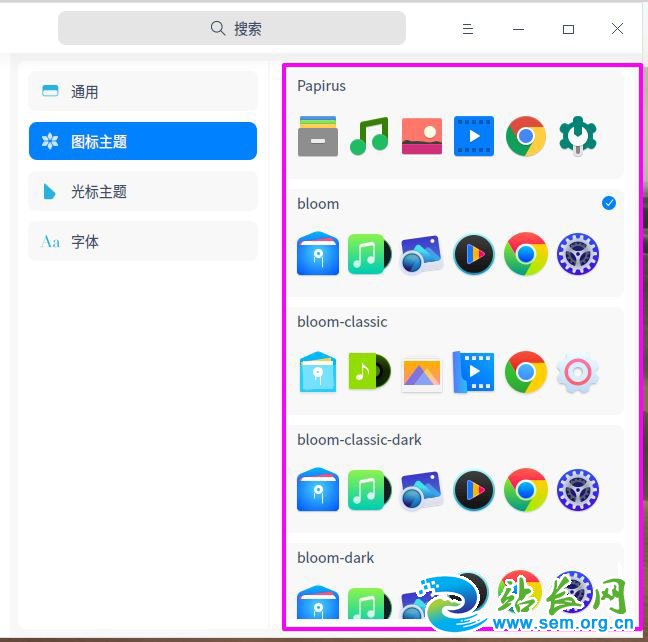Screen dimensions: 648x642
Task: Choose the bloom-dark icon theme
Action: pyautogui.click(x=335, y=558)
